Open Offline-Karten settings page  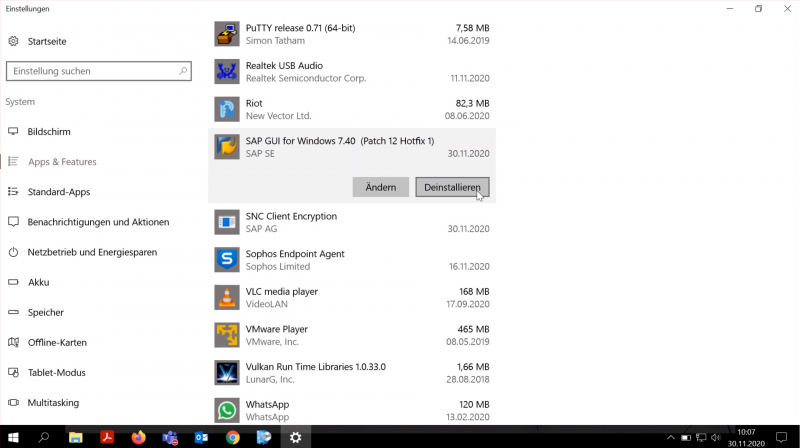pyautogui.click(x=57, y=342)
